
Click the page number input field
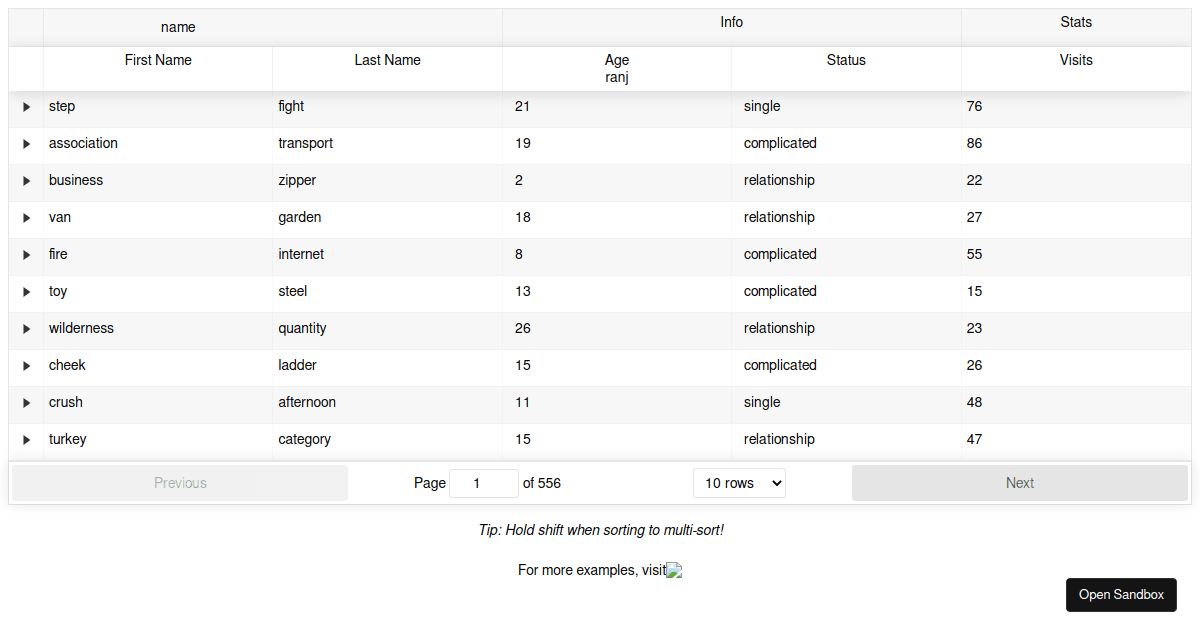coord(484,482)
